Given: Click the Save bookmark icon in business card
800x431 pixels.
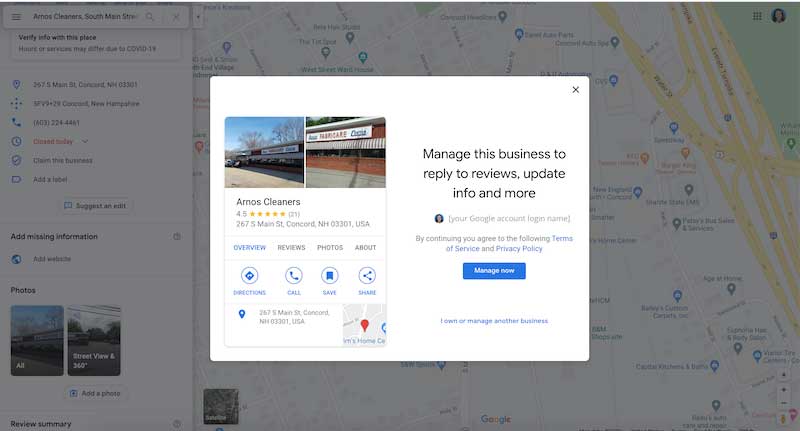Looking at the screenshot, I should pyautogui.click(x=330, y=275).
